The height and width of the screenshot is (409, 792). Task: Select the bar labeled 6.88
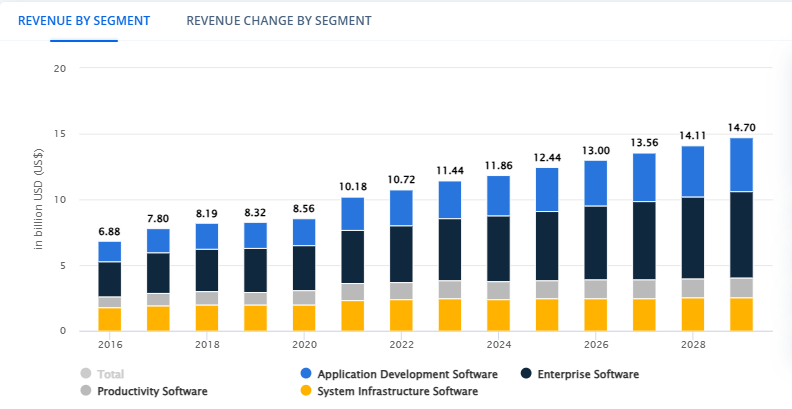coord(110,286)
